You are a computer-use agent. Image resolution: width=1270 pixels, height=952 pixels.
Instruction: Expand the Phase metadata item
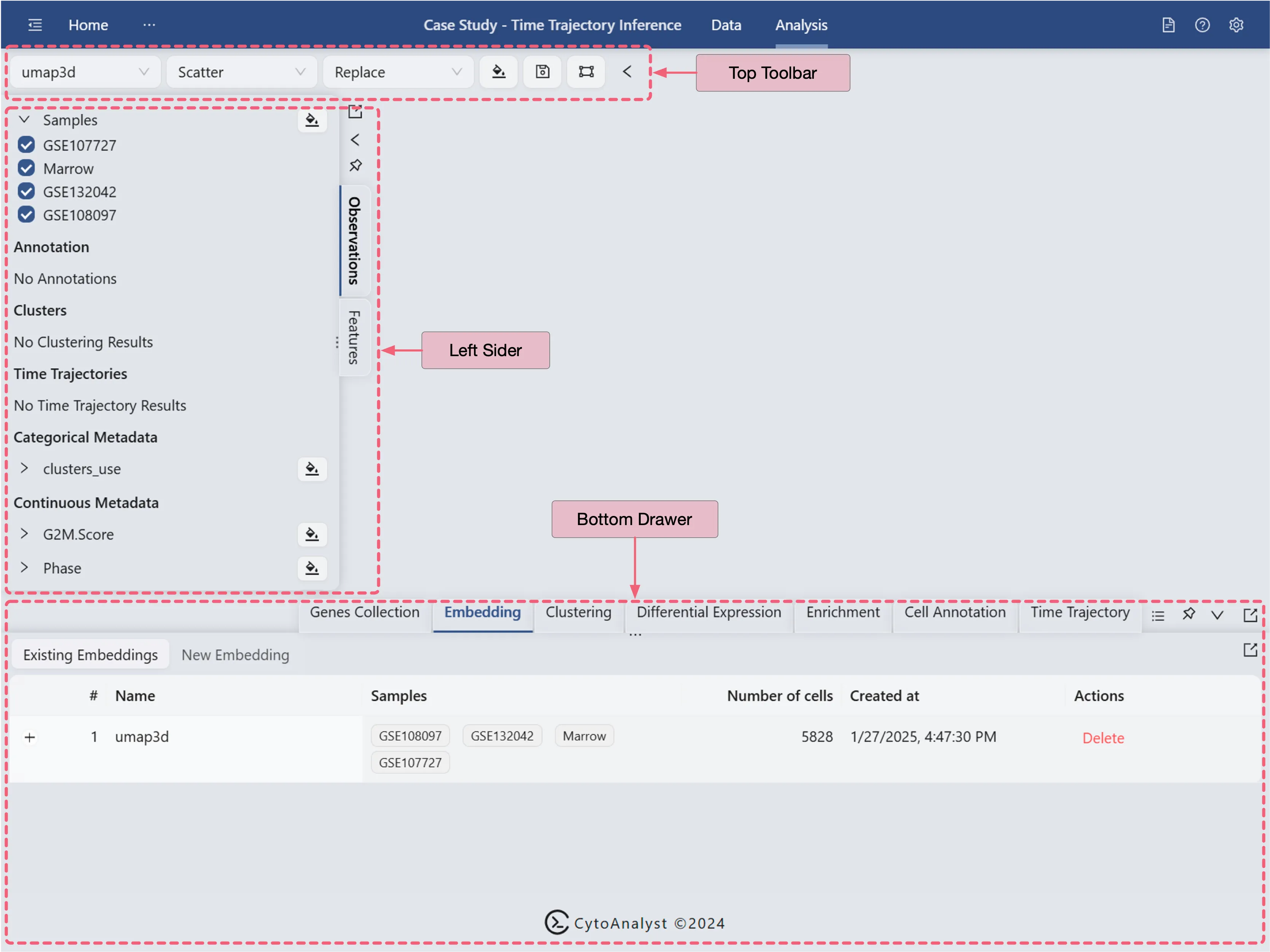click(x=24, y=568)
